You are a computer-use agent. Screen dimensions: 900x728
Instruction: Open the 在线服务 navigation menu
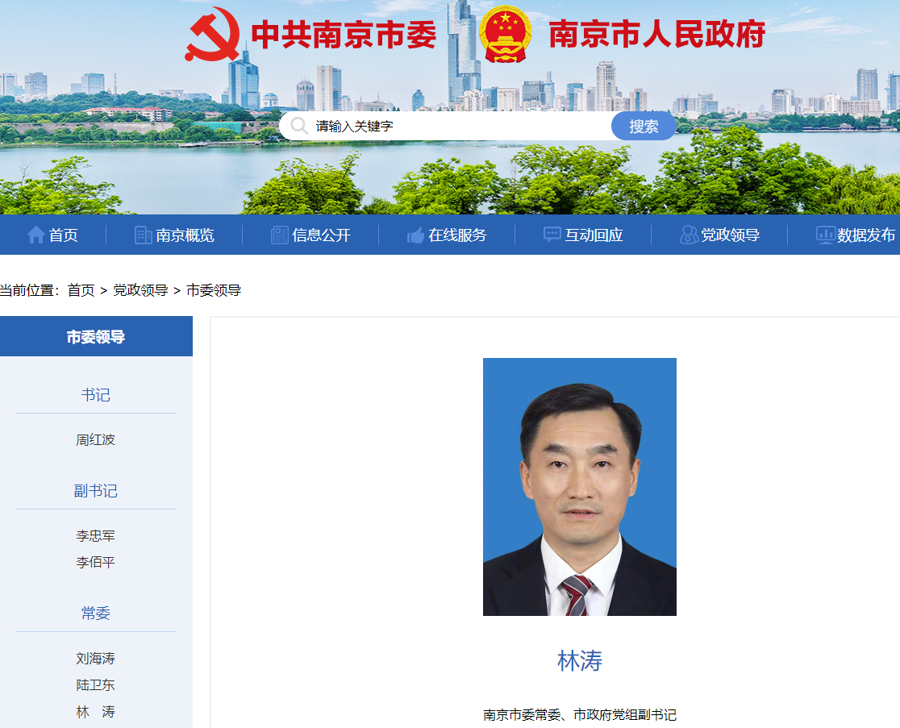tap(457, 235)
